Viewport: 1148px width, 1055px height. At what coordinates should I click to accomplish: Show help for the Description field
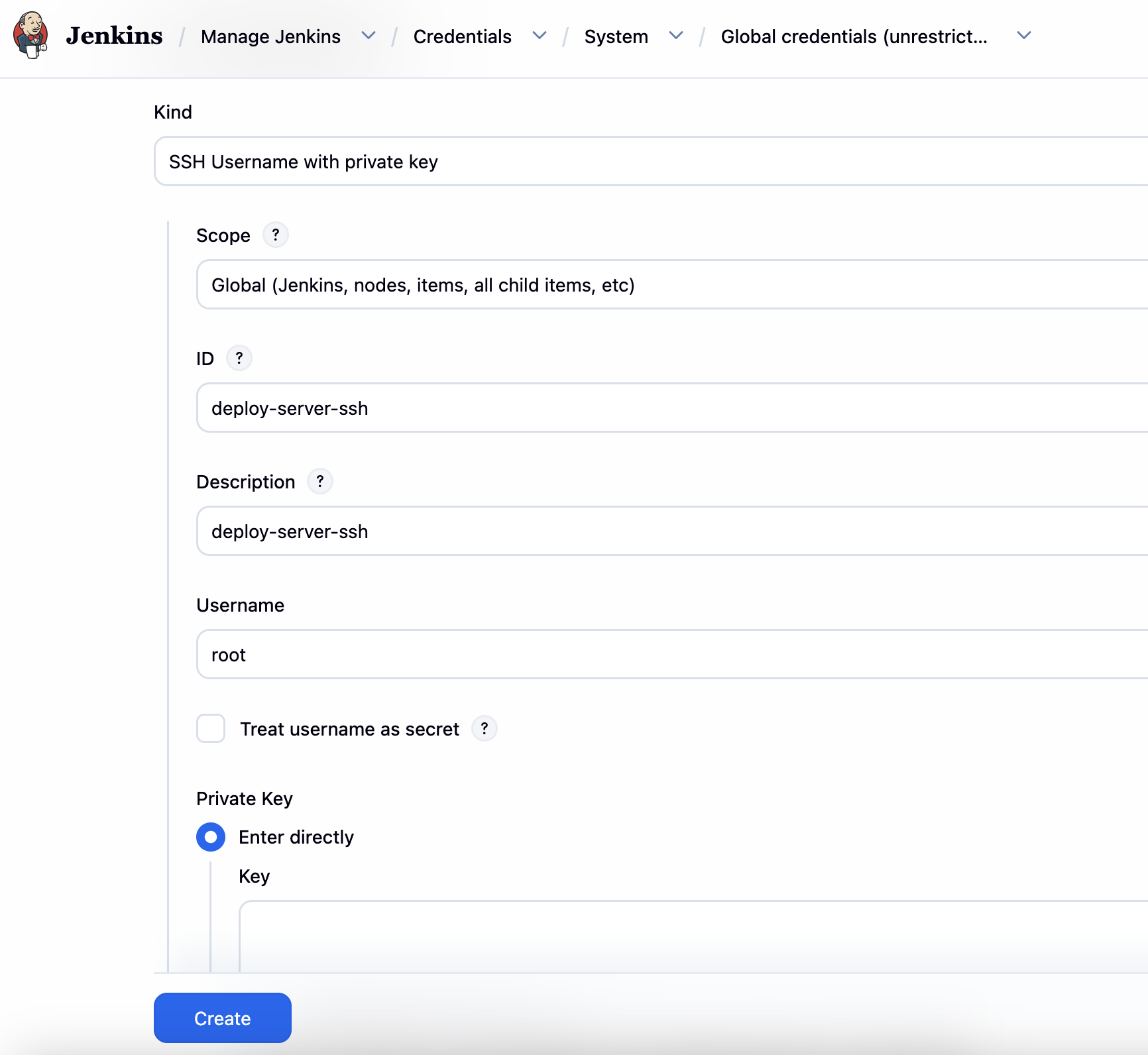(x=320, y=481)
